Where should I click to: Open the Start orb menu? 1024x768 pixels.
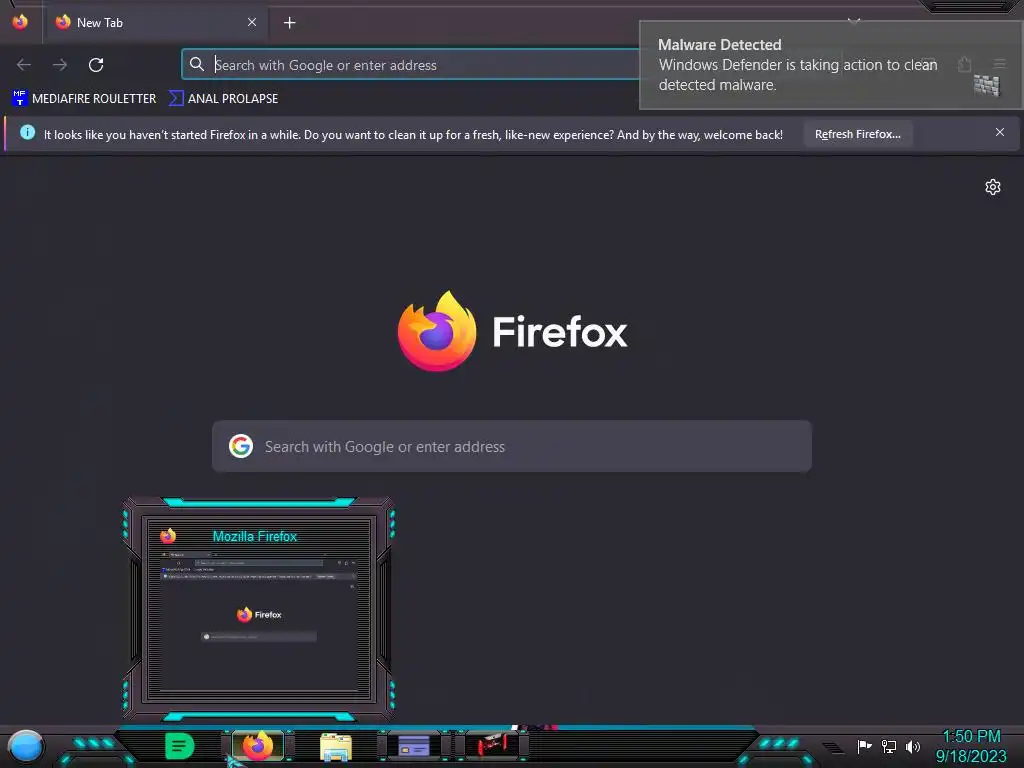click(26, 746)
